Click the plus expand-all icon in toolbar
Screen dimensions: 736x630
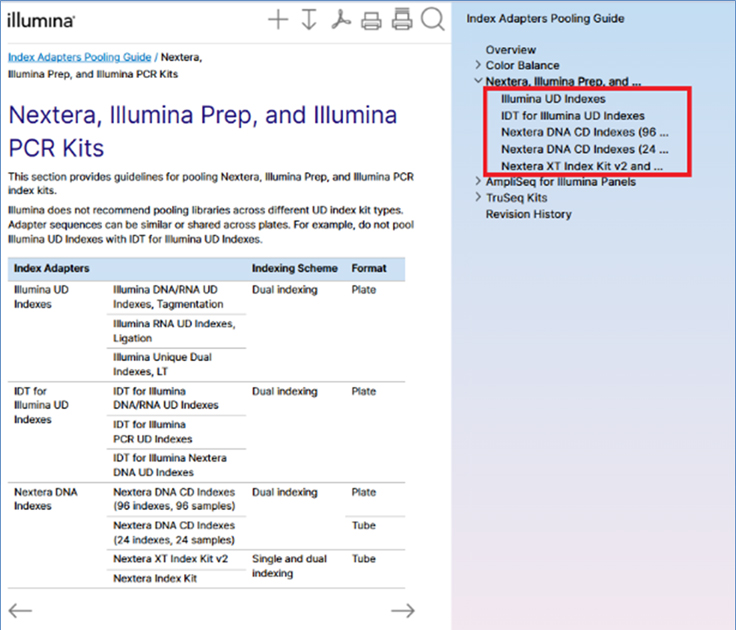click(x=278, y=20)
